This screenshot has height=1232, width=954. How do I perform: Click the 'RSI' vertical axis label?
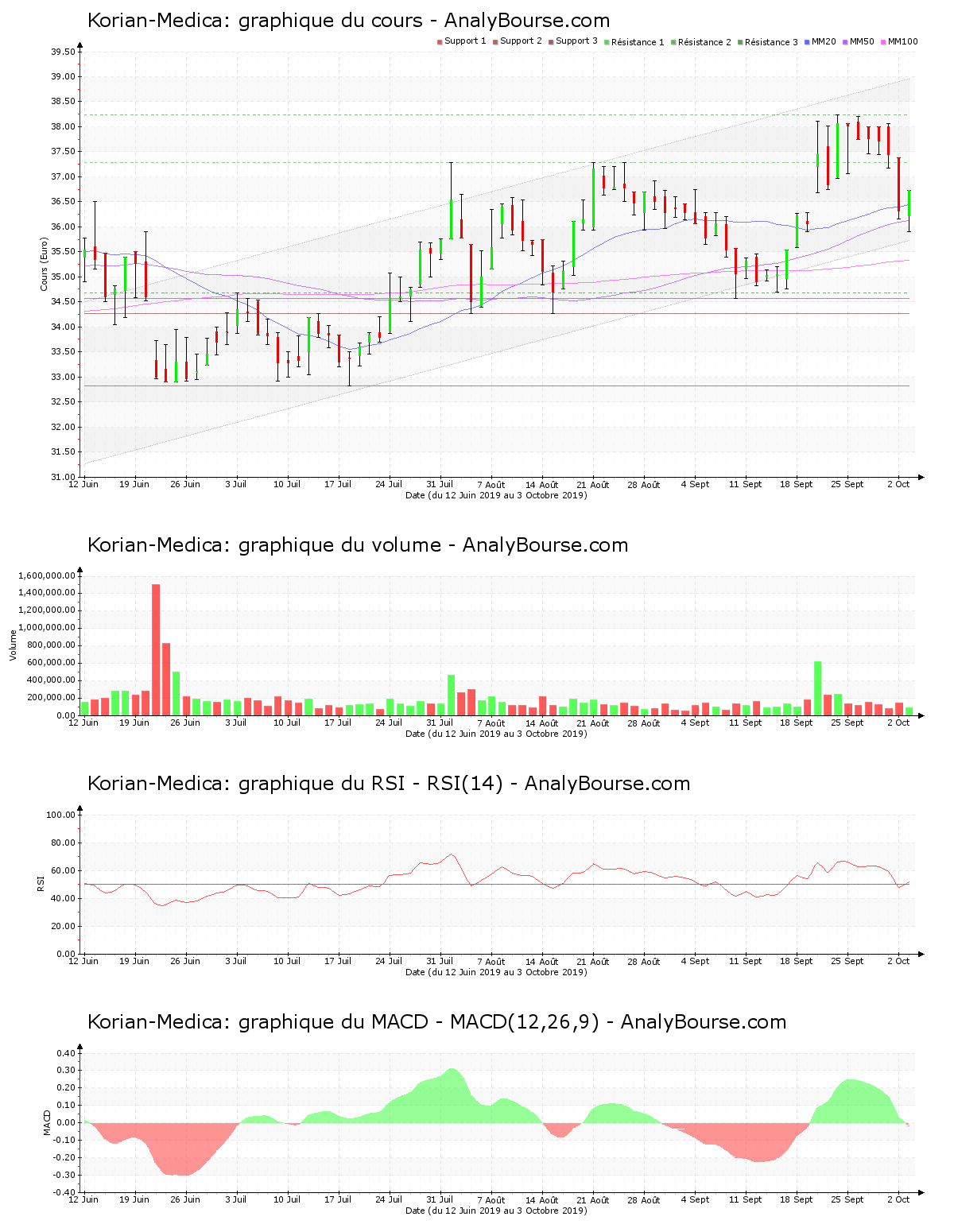tap(41, 883)
